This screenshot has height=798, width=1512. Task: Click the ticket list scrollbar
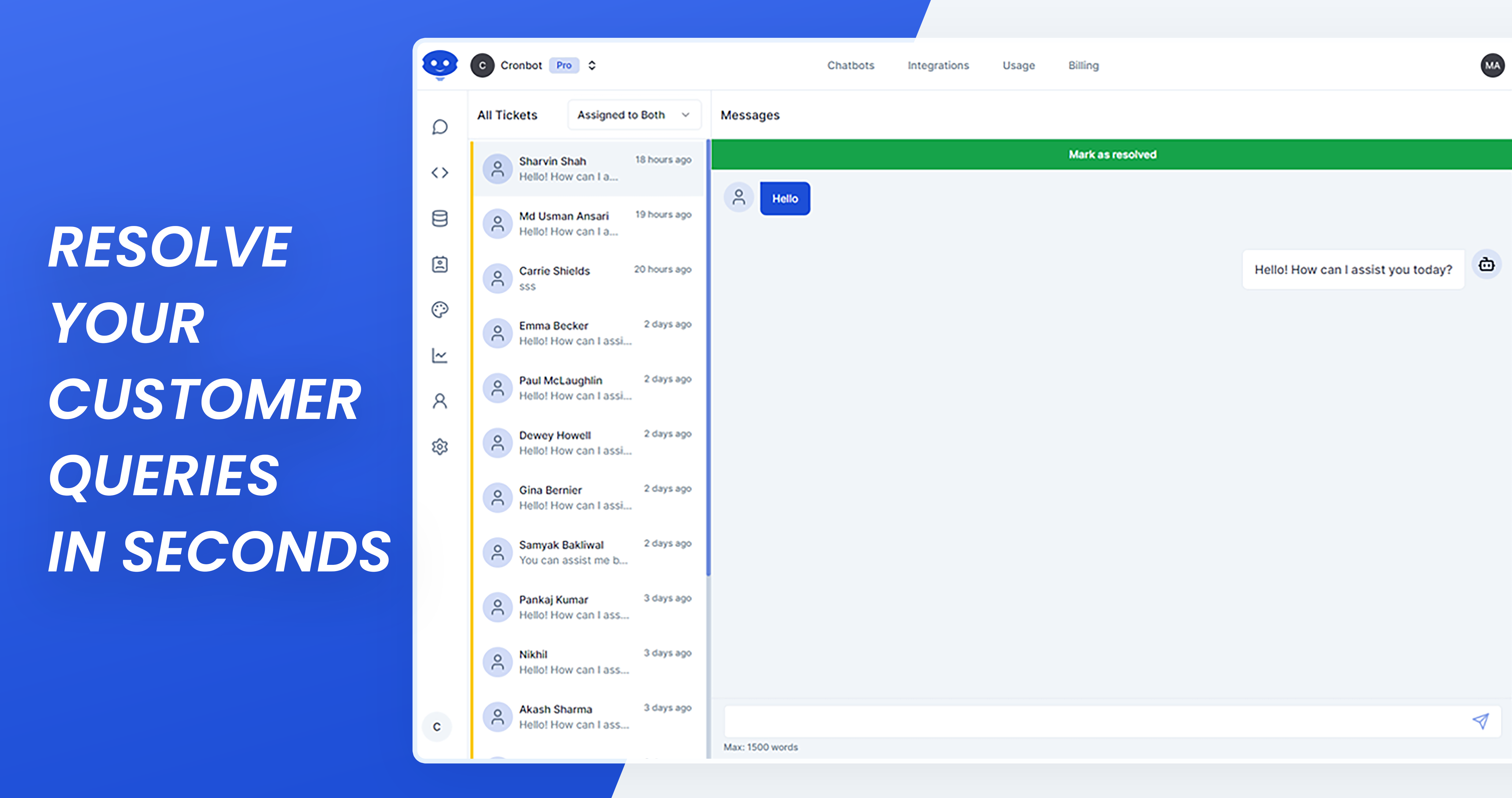708,358
